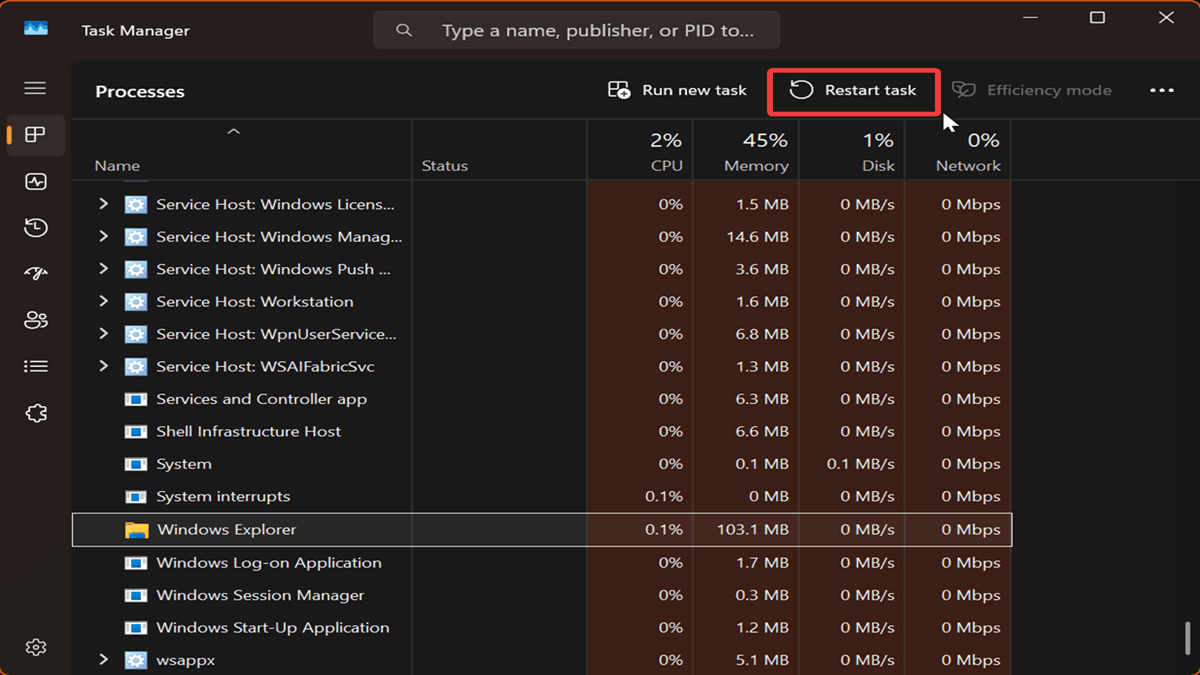The height and width of the screenshot is (675, 1200).
Task: Open the Users page in sidebar
Action: point(36,320)
